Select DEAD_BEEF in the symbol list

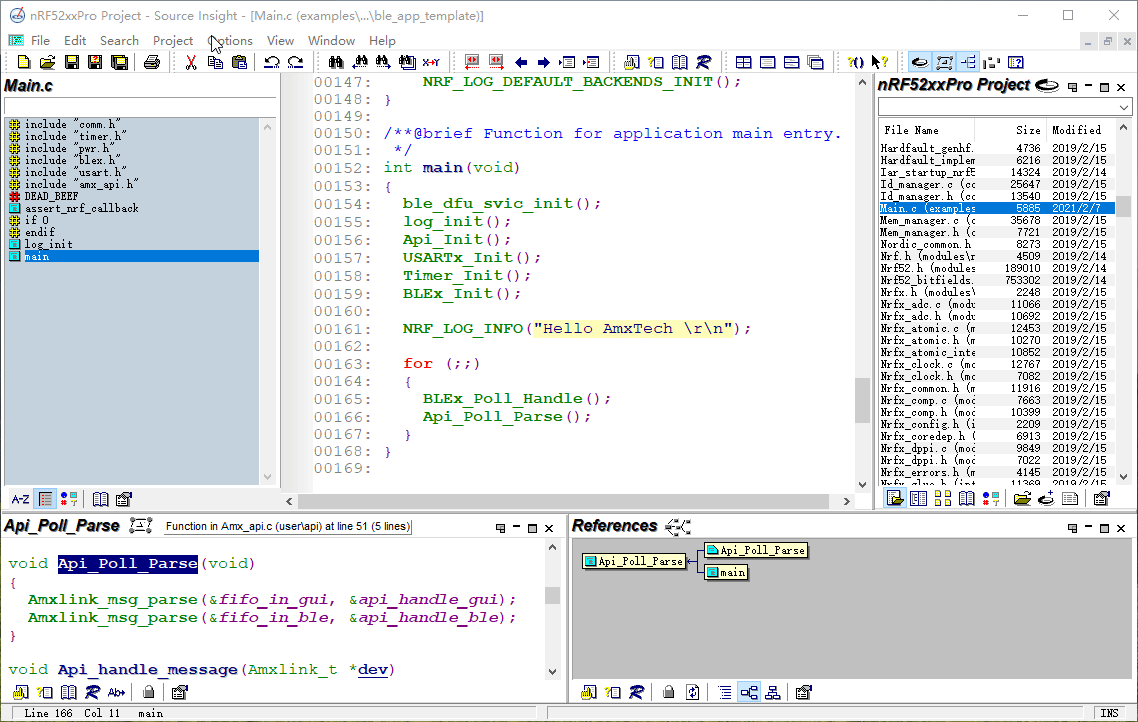(52, 197)
